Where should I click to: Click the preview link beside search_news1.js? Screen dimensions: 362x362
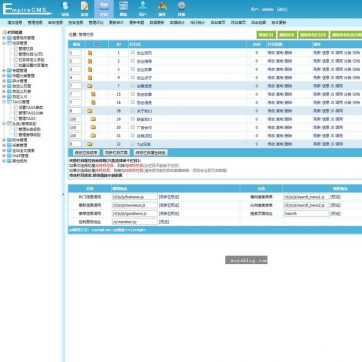[335, 197]
